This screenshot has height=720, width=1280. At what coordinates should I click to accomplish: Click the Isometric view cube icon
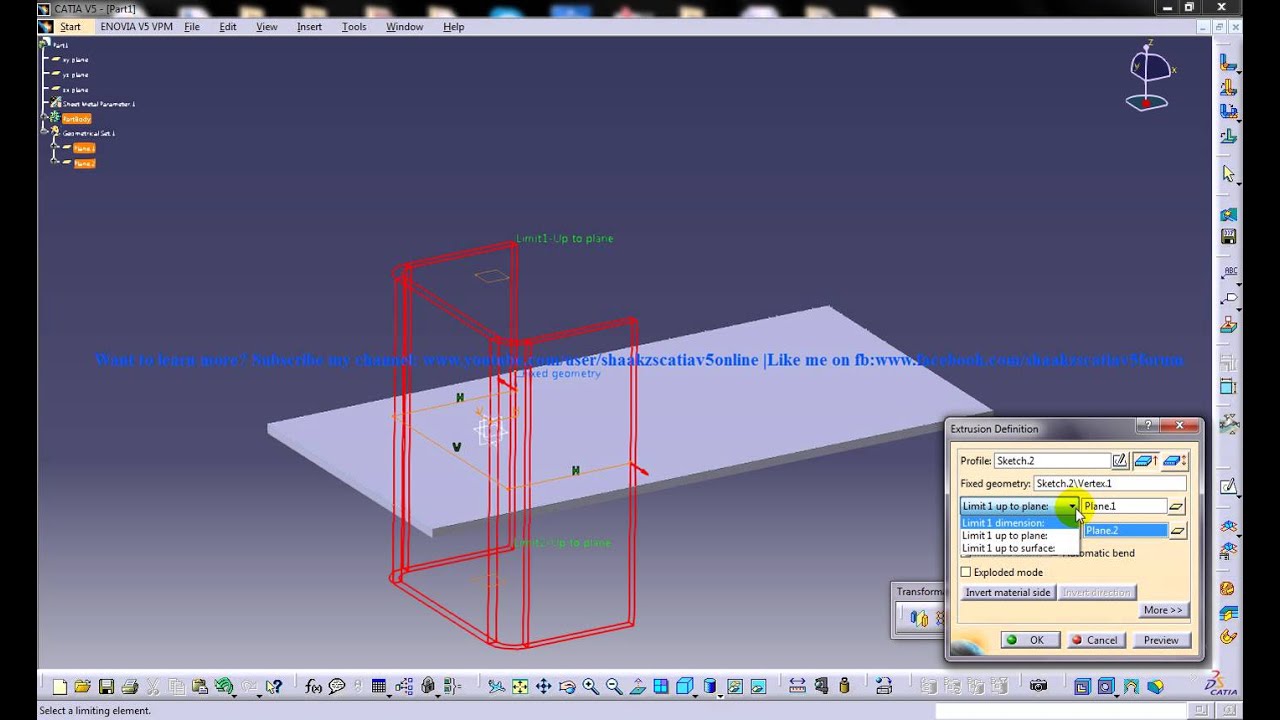tap(684, 686)
